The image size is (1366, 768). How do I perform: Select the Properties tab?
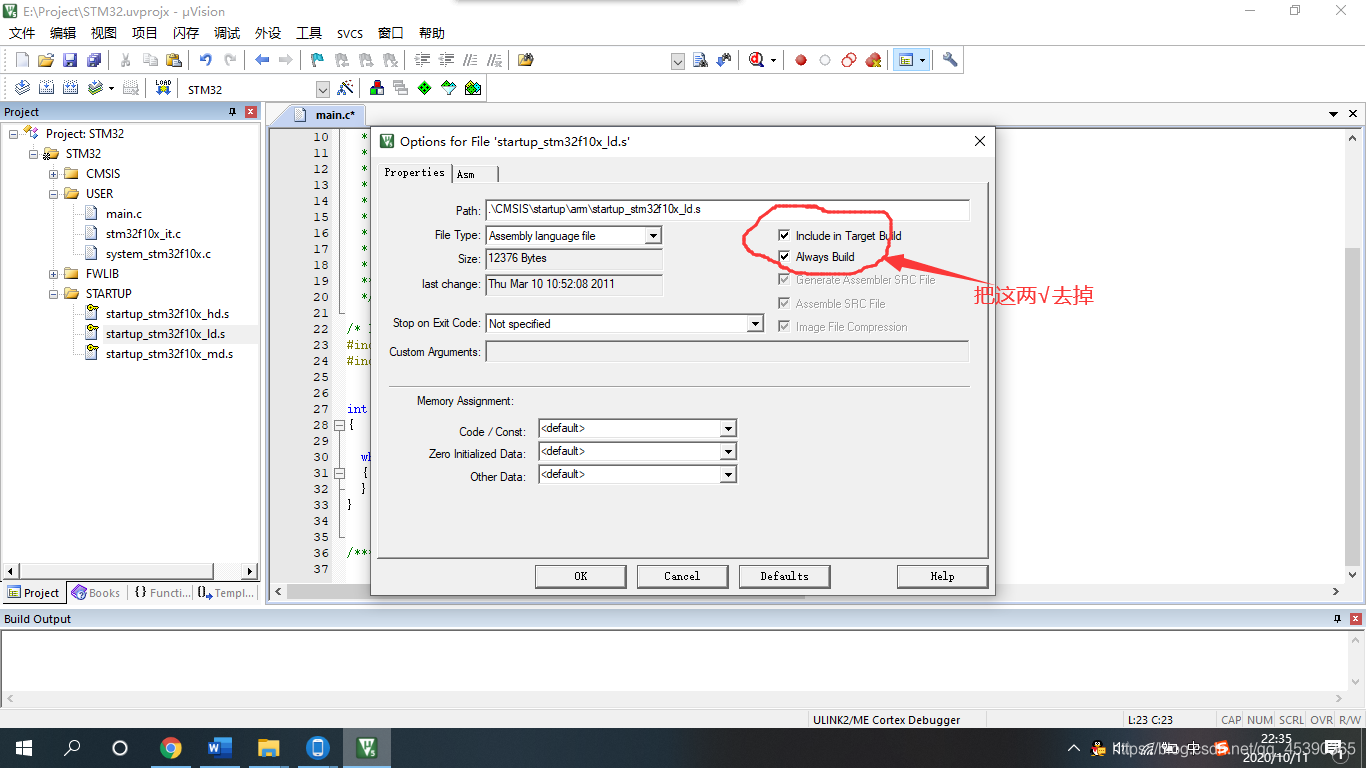[x=415, y=172]
